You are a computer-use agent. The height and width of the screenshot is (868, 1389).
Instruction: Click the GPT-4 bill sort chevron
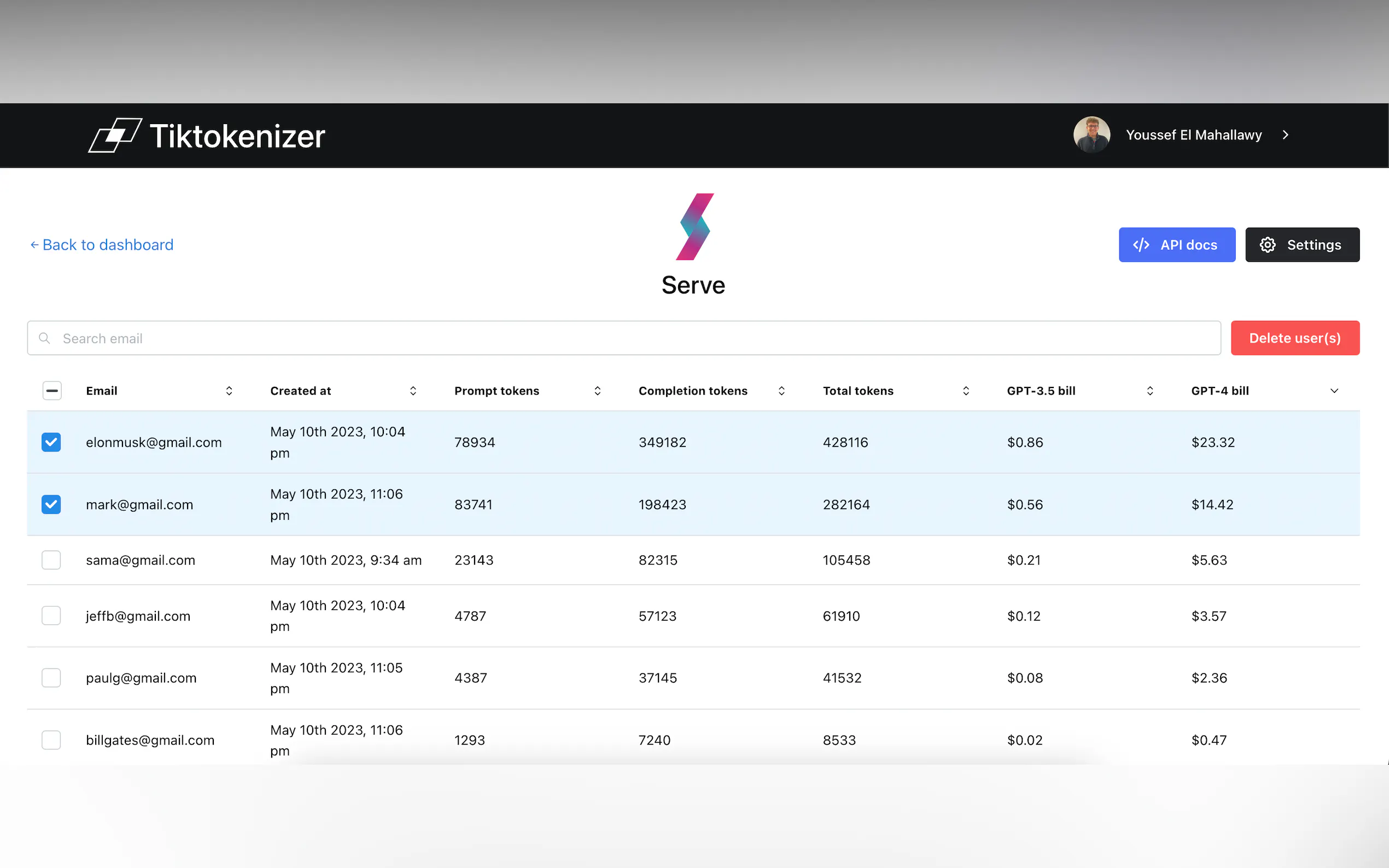click(1334, 391)
